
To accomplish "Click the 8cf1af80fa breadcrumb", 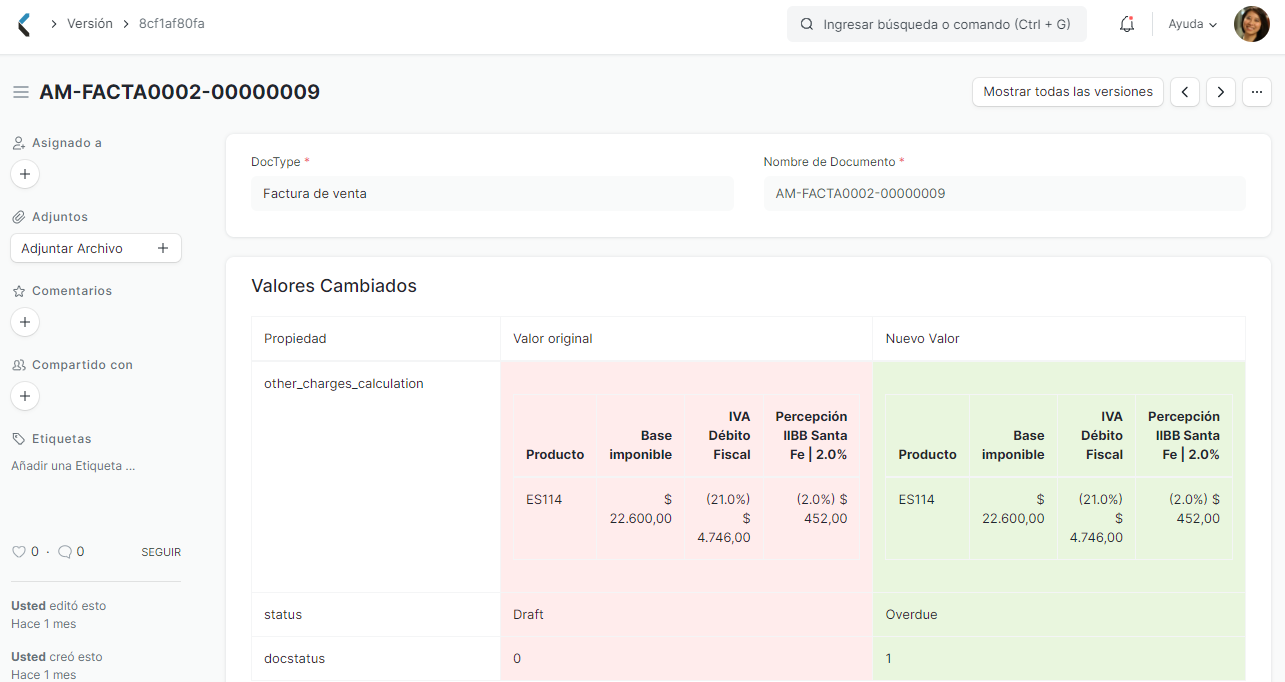I will [172, 23].
